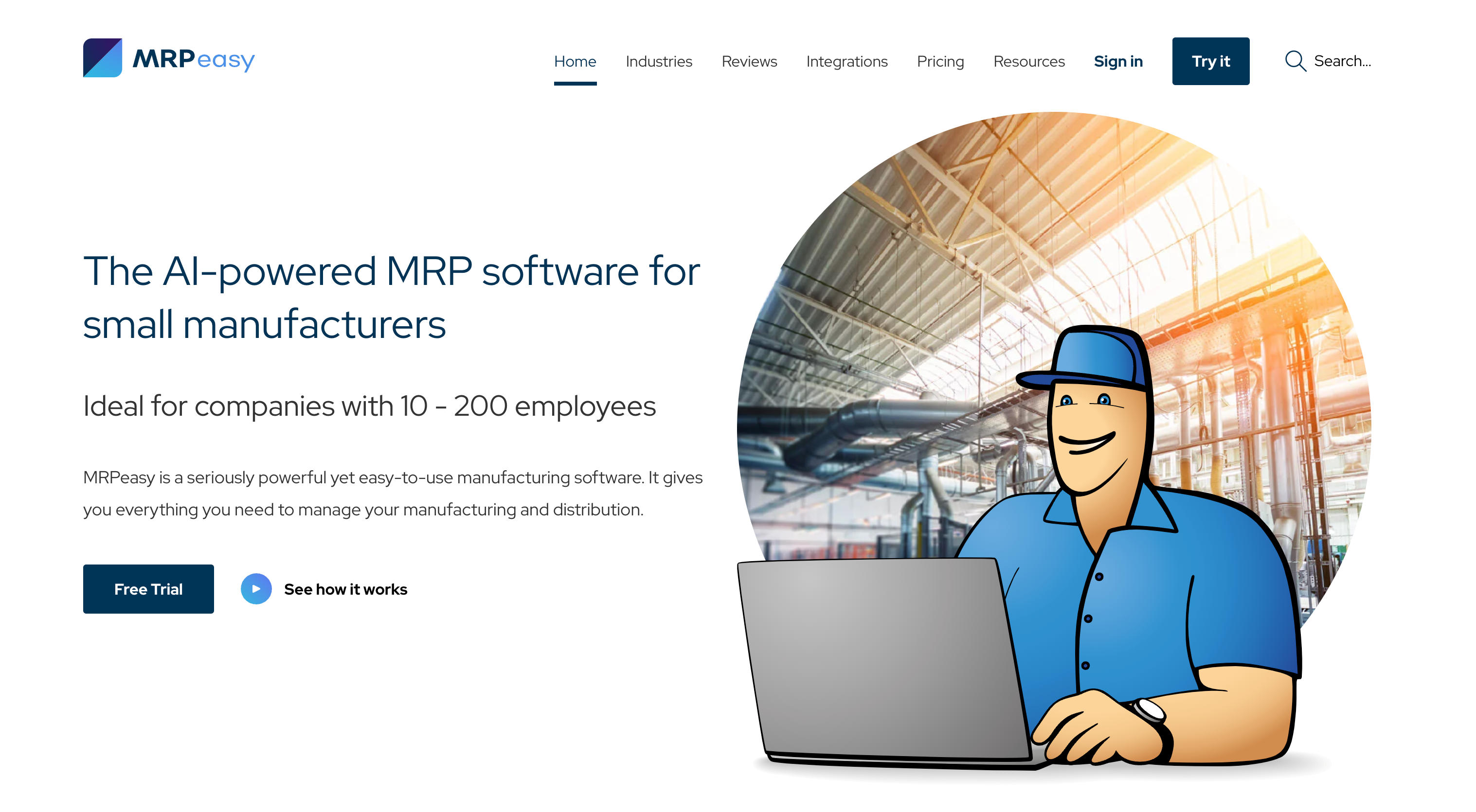This screenshot has height=812, width=1476.
Task: Select the Home navigation tab
Action: (x=575, y=61)
